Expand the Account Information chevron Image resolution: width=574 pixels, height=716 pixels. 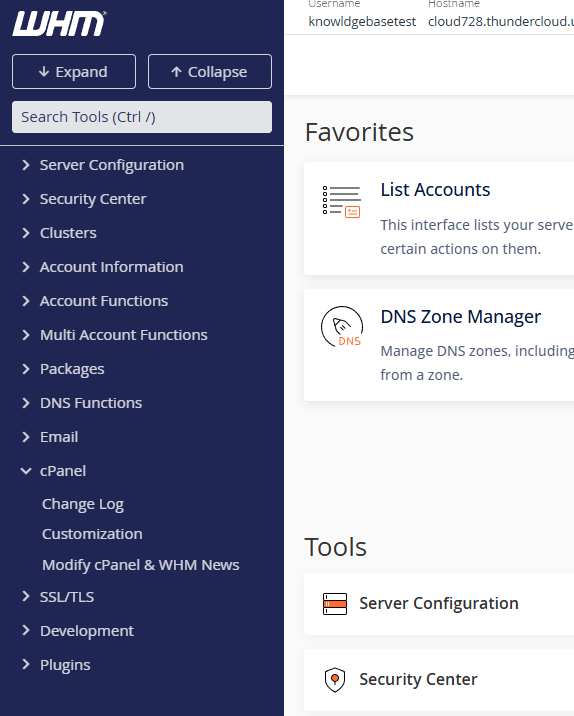[x=26, y=267]
